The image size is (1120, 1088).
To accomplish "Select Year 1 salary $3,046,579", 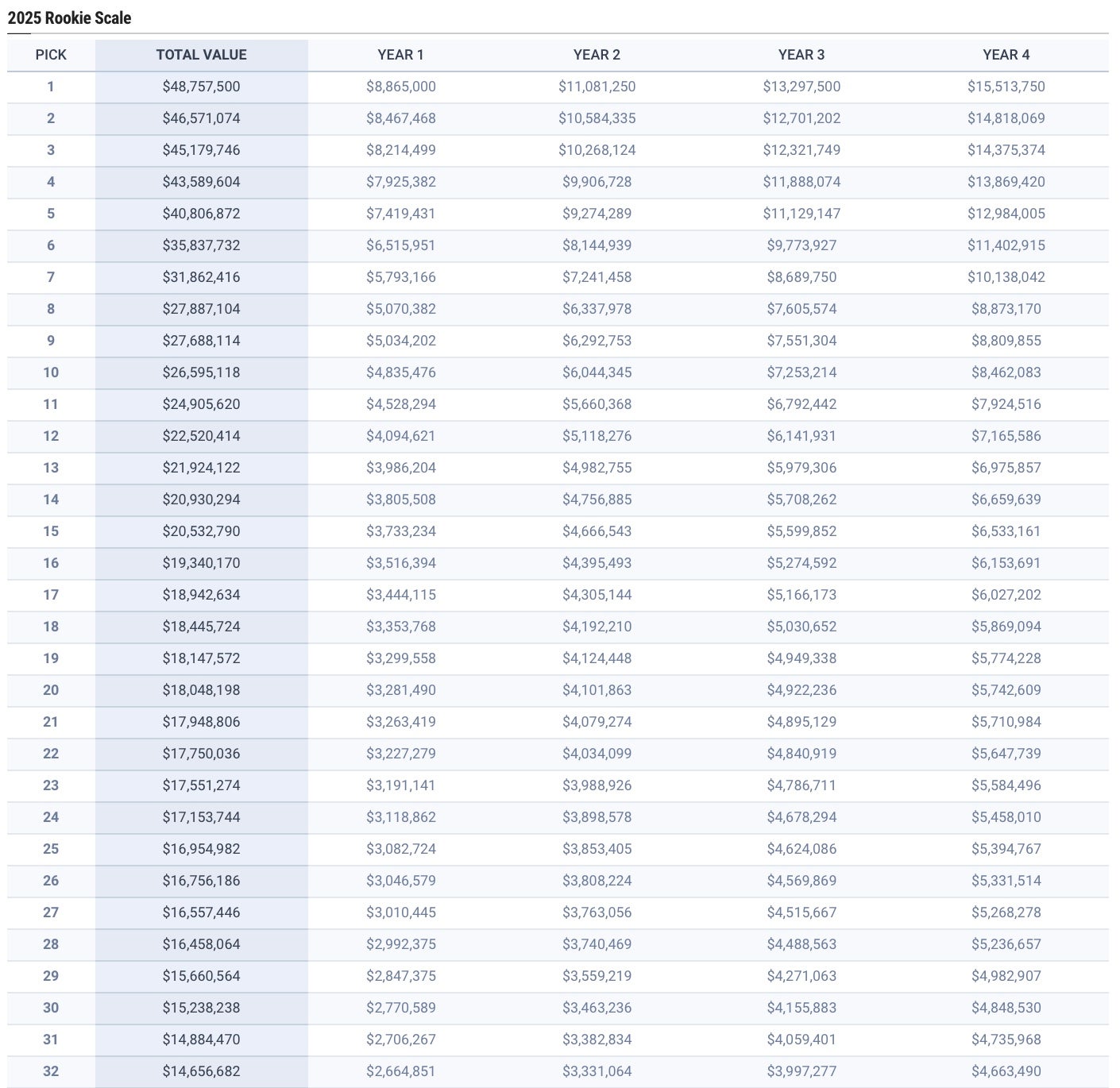I will pos(400,881).
